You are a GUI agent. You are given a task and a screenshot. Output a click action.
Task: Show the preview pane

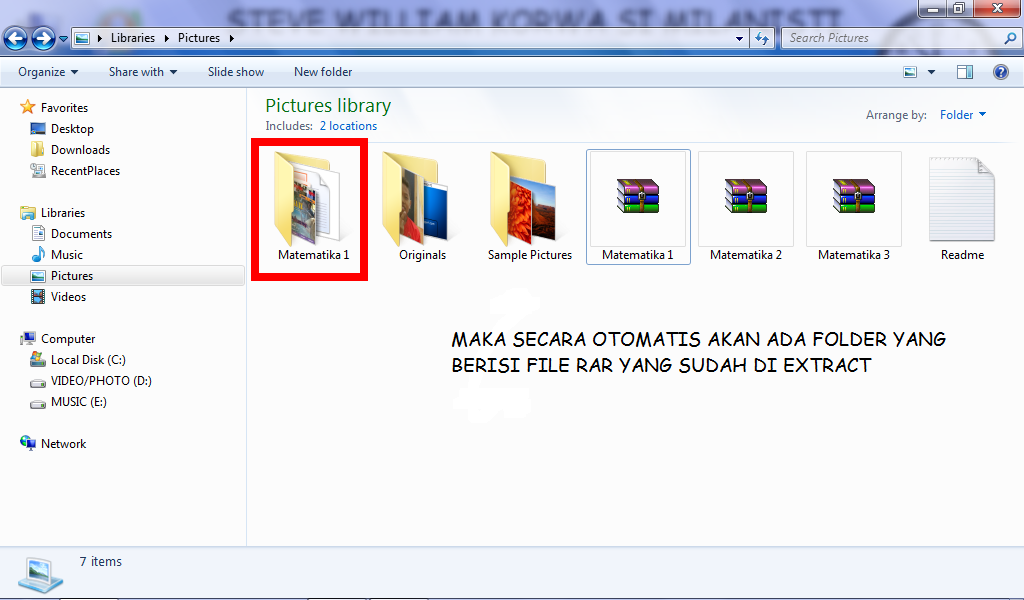coord(965,71)
